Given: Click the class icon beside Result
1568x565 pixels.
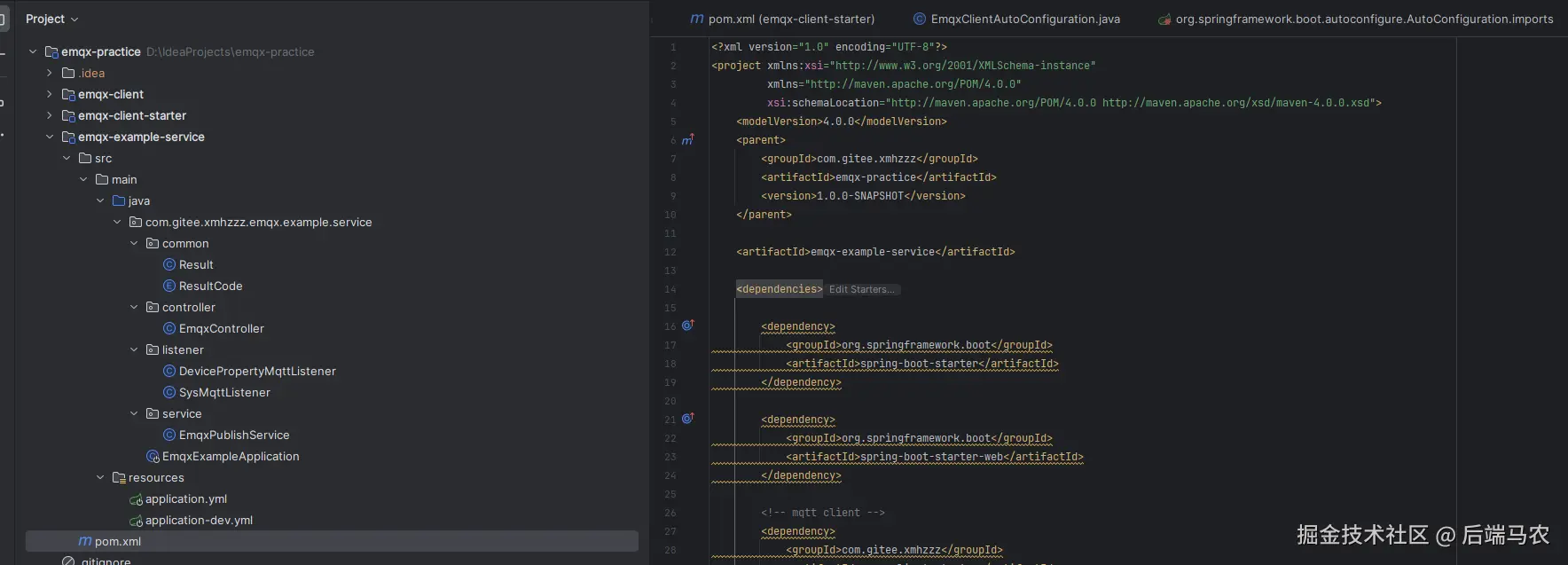Looking at the screenshot, I should (x=169, y=264).
